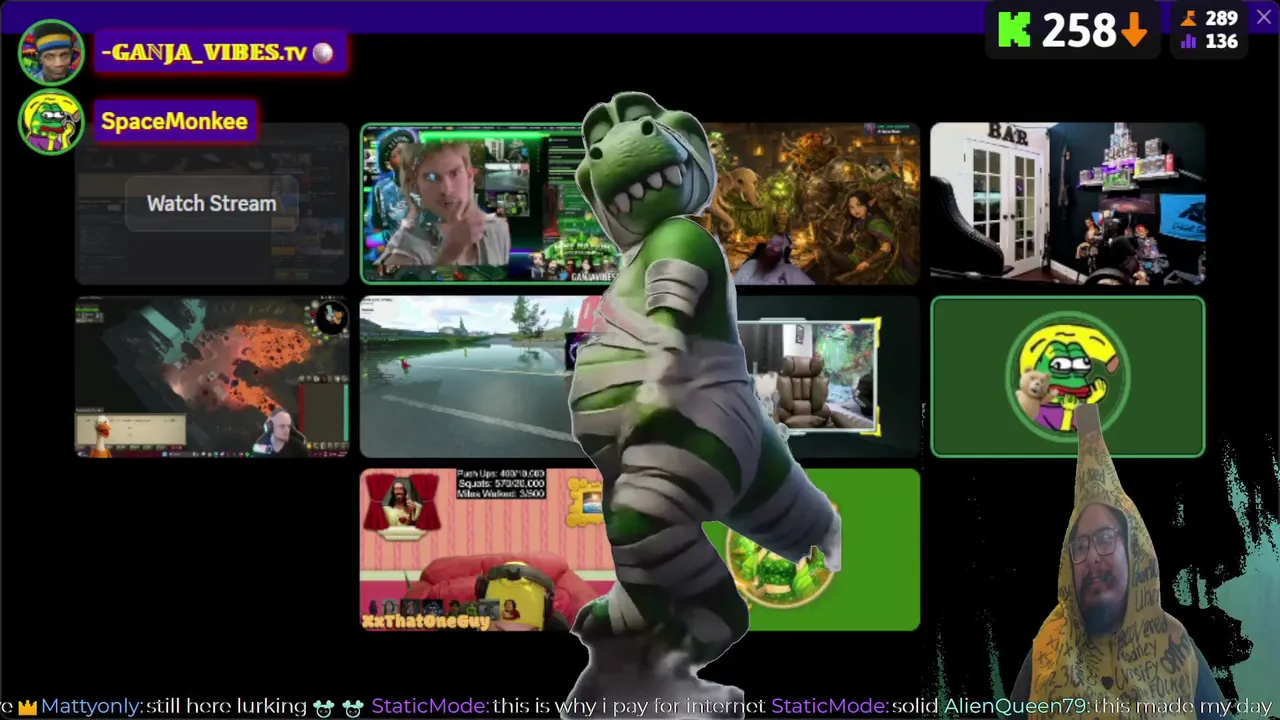Close the overlay with the X button
1280x720 pixels.
tap(1263, 18)
